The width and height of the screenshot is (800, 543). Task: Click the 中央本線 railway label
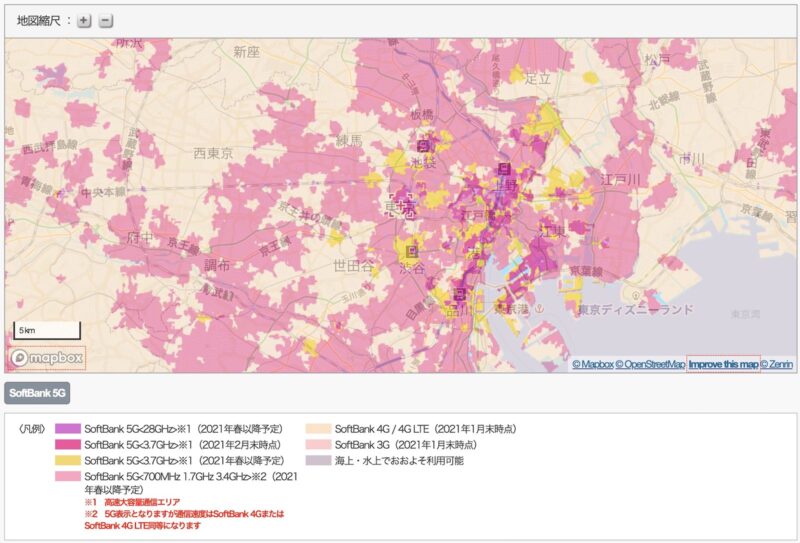[x=104, y=192]
